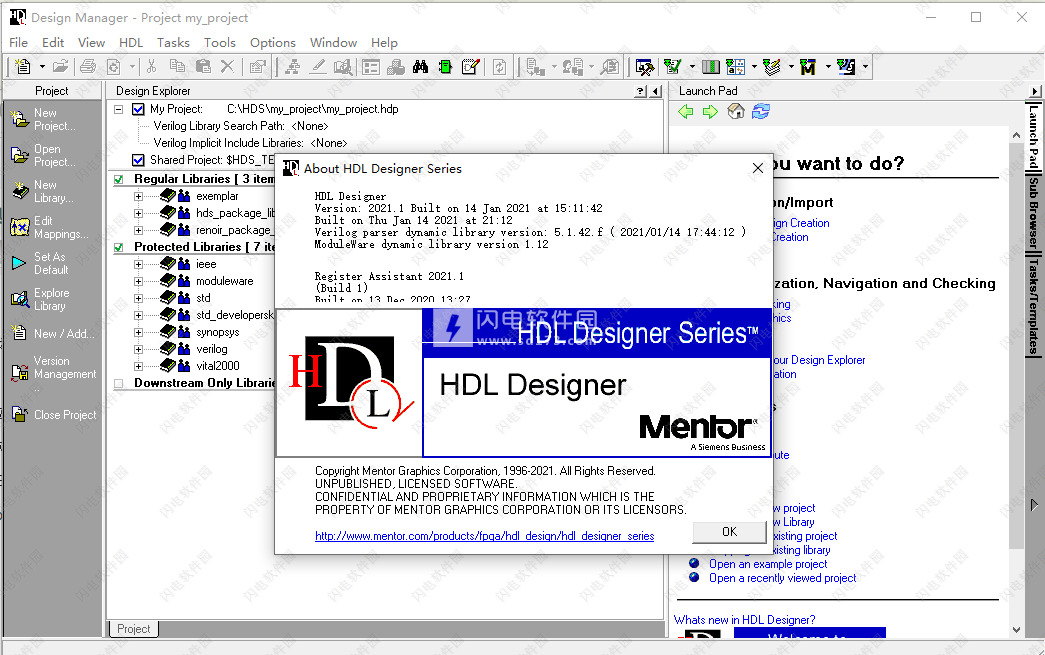The height and width of the screenshot is (655, 1045).
Task: Click the New document toolbar icon
Action: pos(23,67)
